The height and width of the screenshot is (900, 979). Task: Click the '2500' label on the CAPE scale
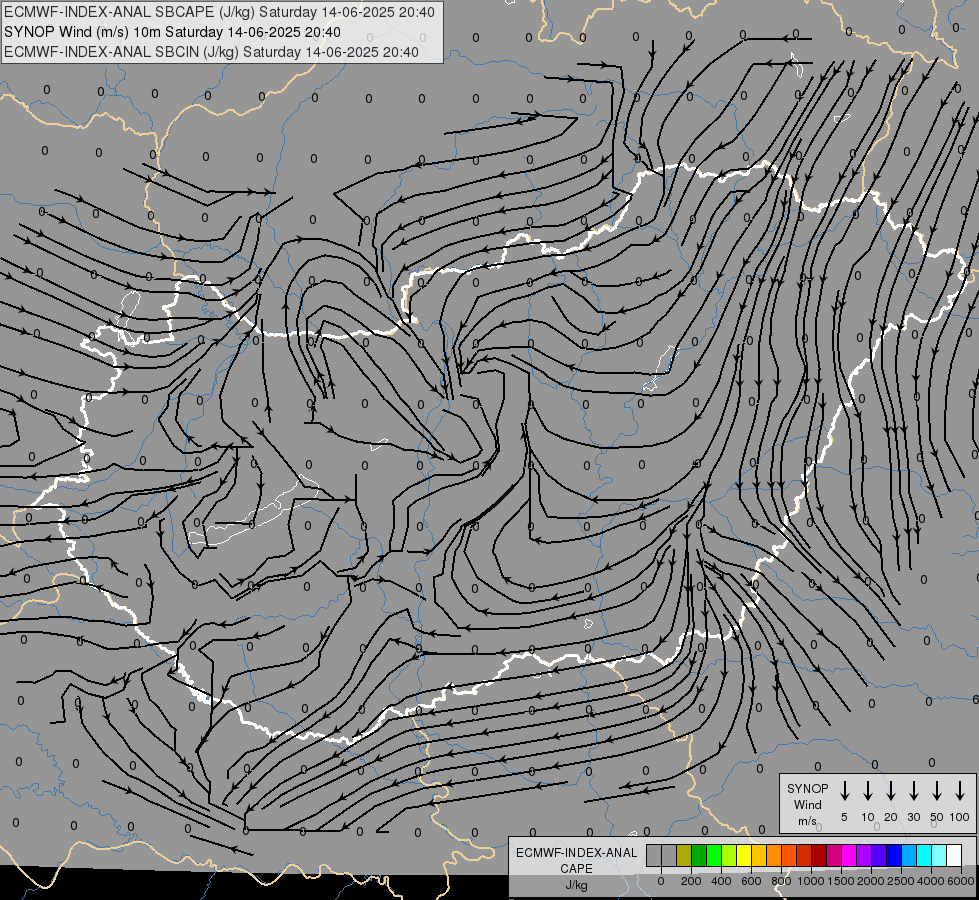[901, 881]
